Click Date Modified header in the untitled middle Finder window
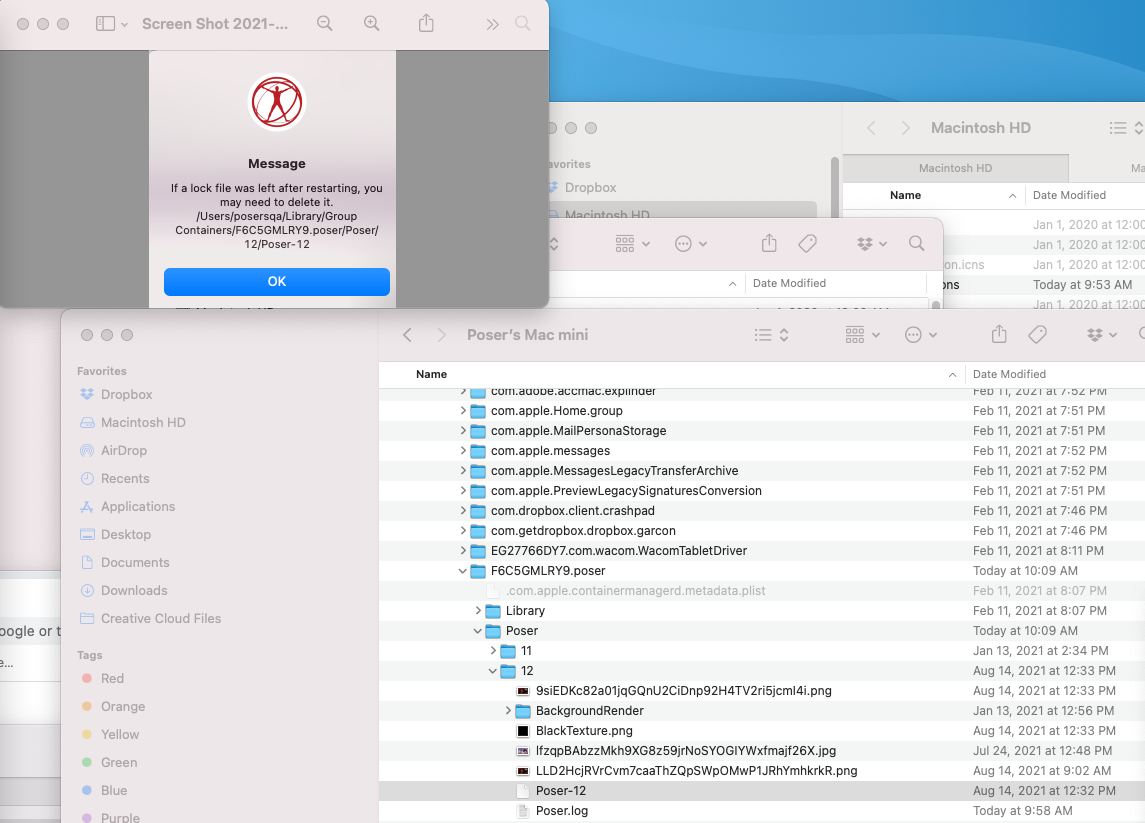The width and height of the screenshot is (1145, 823). pos(835,283)
